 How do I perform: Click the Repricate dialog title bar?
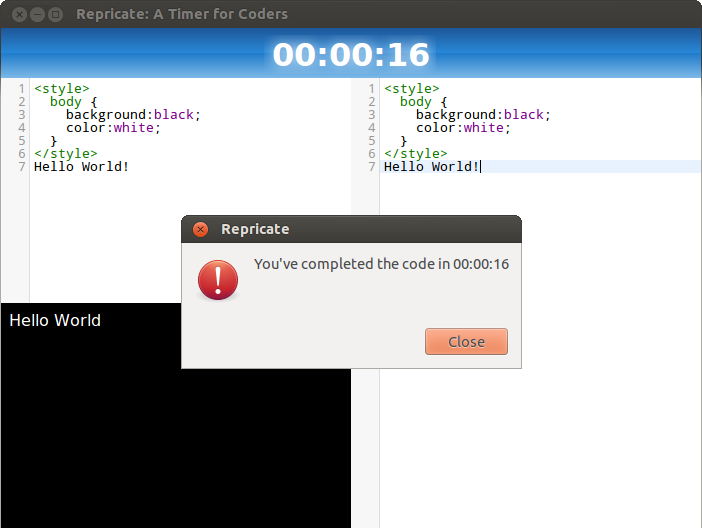[x=351, y=229]
